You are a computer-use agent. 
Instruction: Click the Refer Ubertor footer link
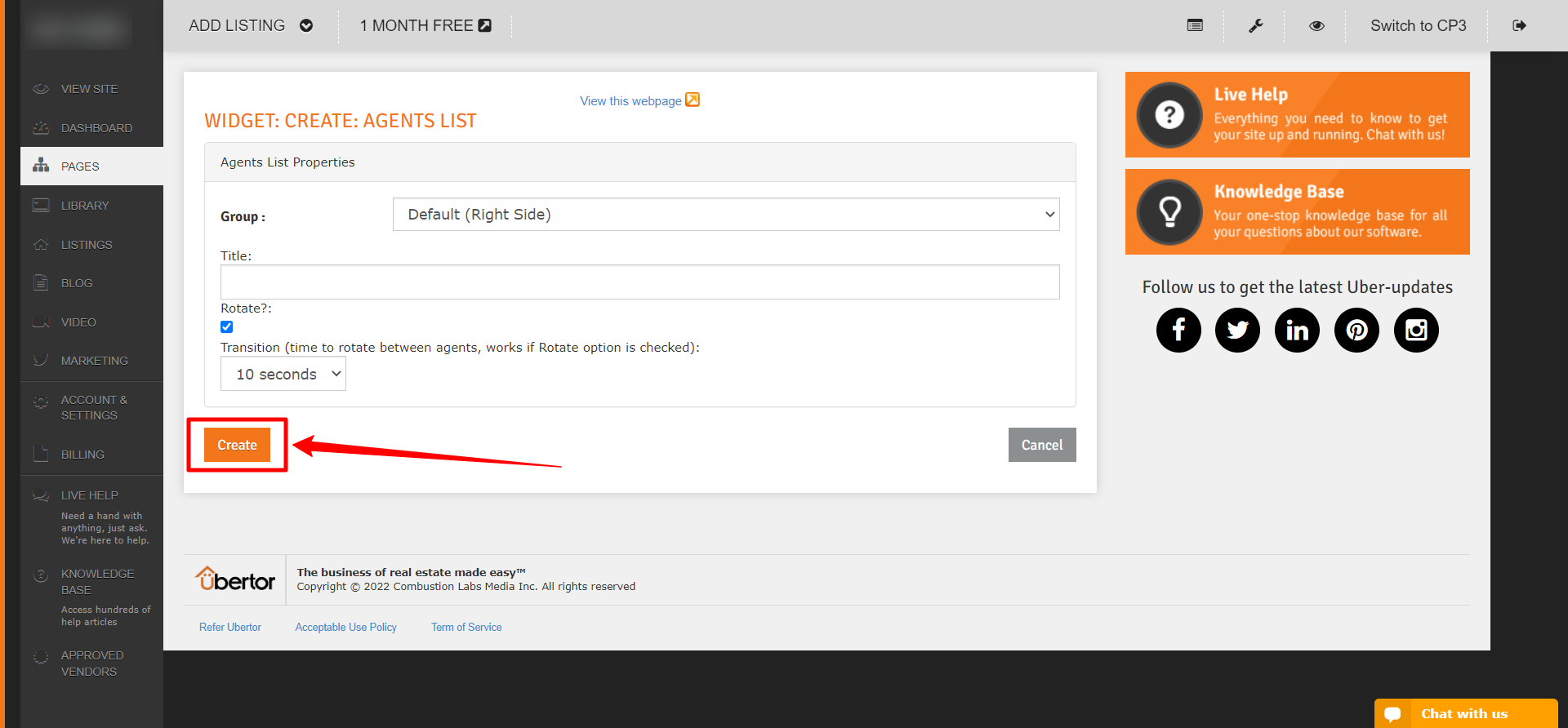[230, 627]
